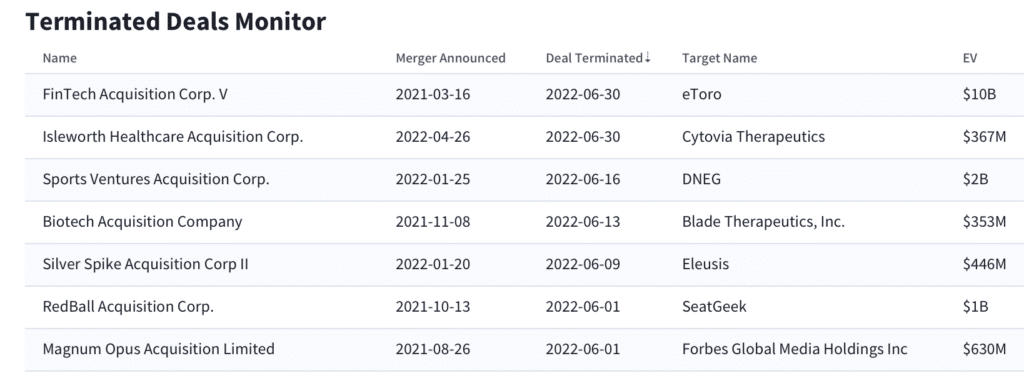
Task: Open RedBall Acquisition Corp. row
Action: [x=524, y=307]
